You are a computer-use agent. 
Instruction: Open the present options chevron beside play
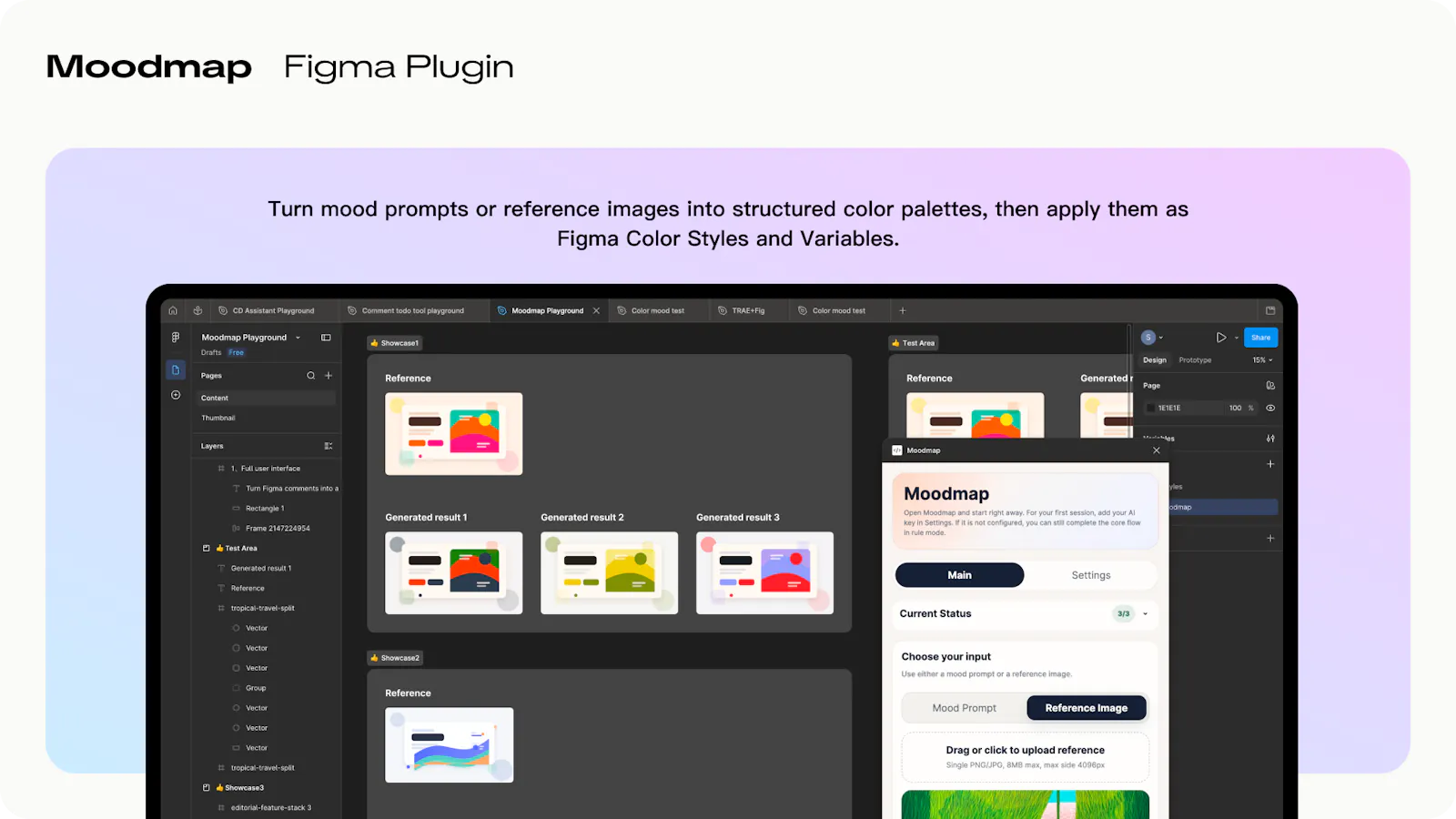click(x=1237, y=338)
